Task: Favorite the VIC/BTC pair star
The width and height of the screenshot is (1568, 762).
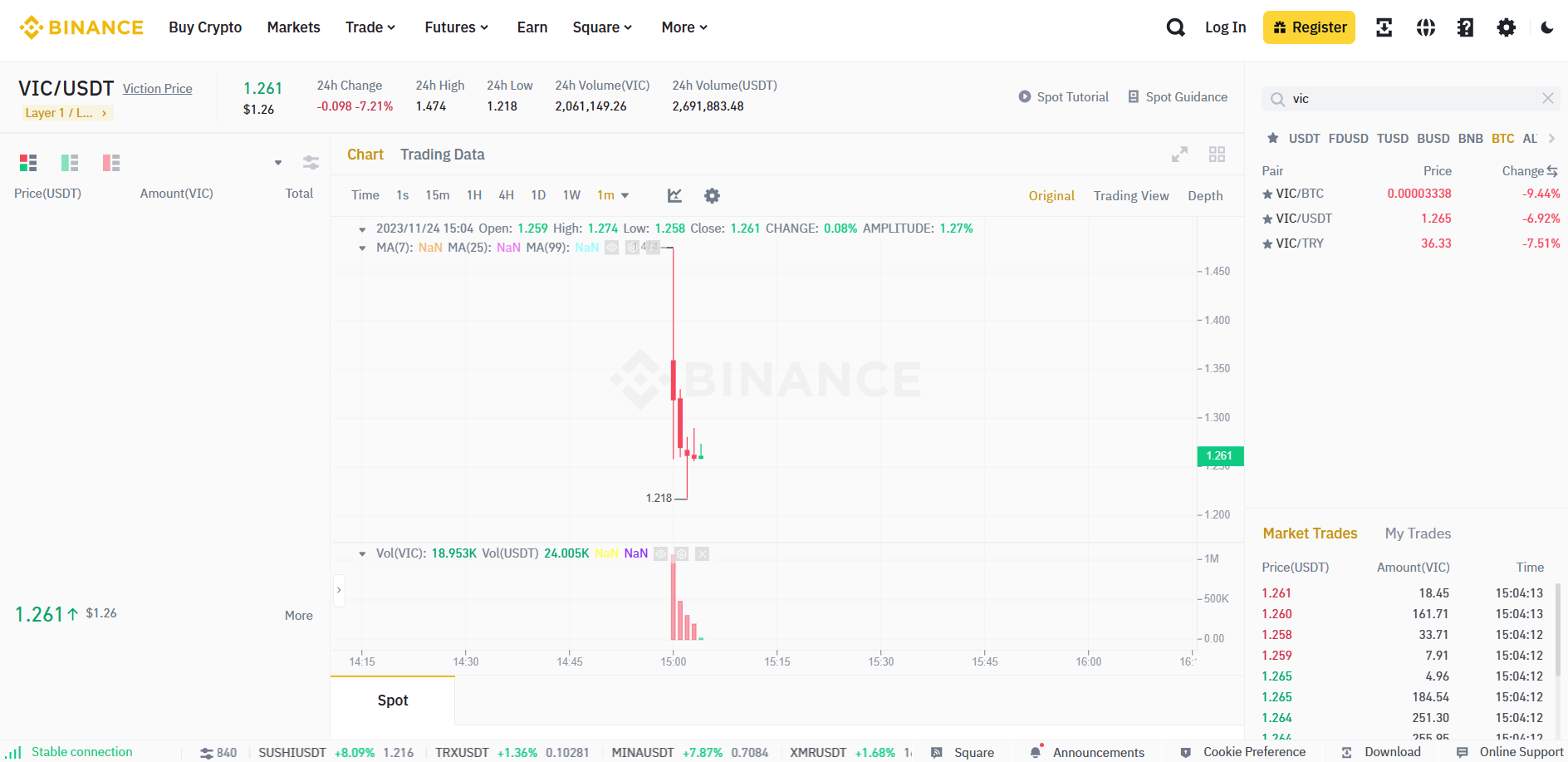Action: click(x=1267, y=194)
